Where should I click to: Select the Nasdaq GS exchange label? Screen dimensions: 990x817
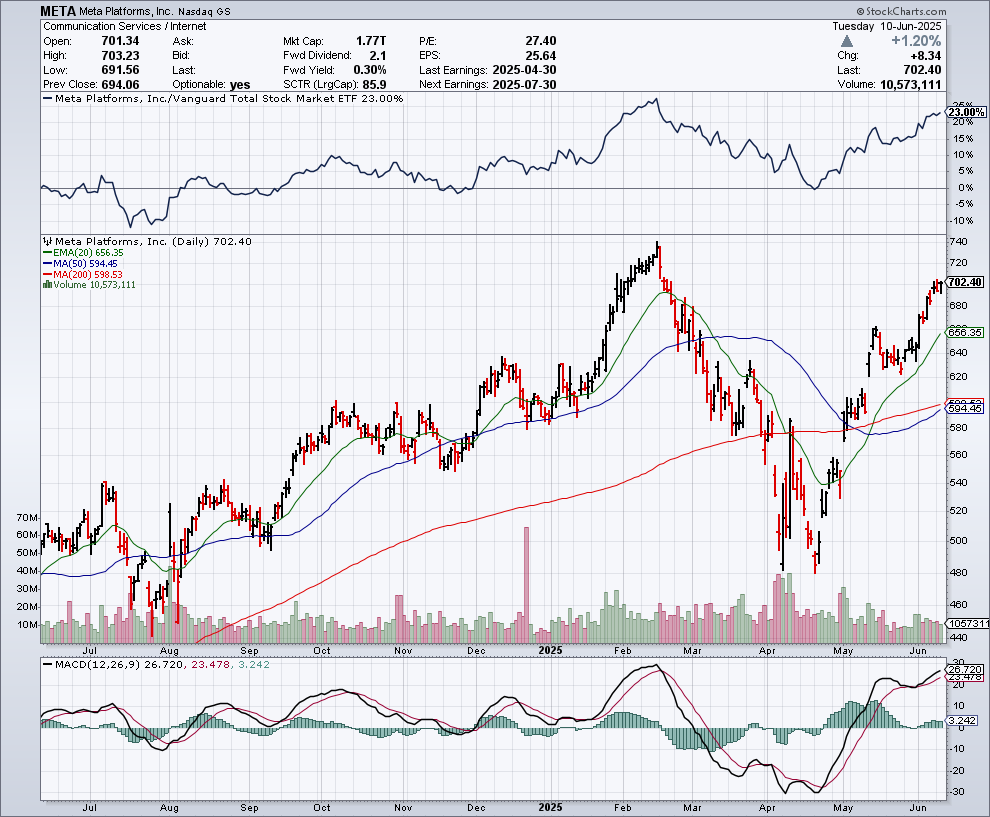[x=205, y=12]
